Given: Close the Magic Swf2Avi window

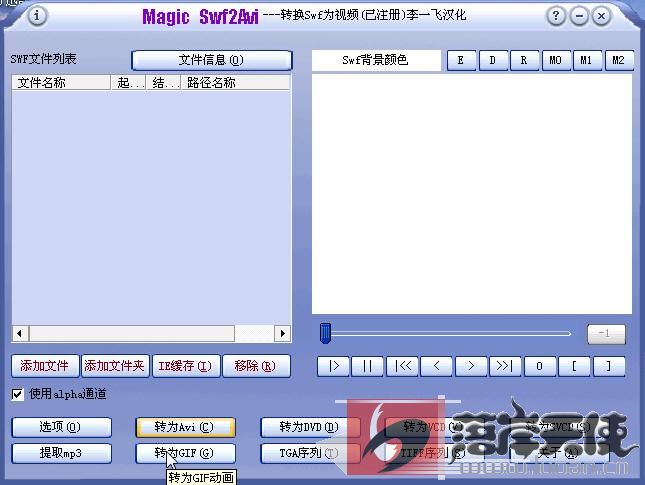Looking at the screenshot, I should [x=601, y=16].
